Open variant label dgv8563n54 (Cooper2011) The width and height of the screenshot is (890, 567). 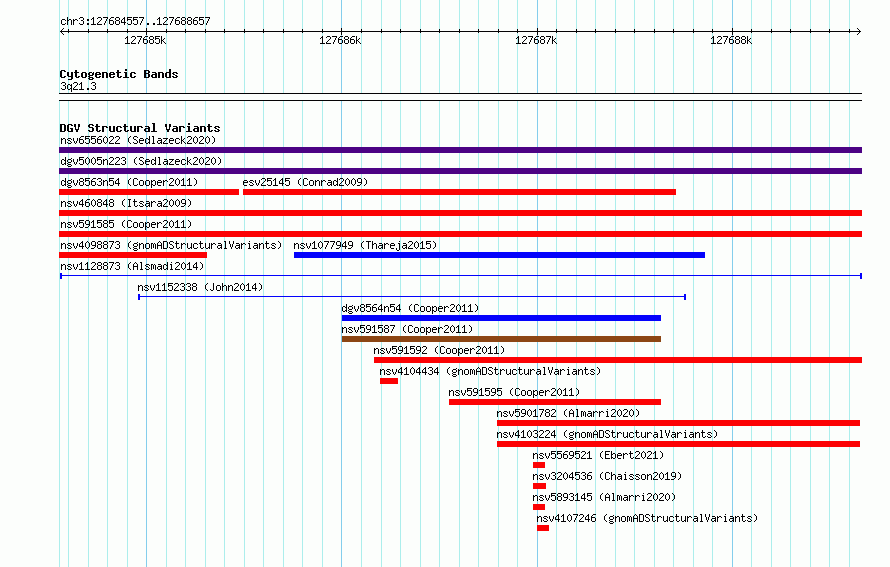click(x=129, y=182)
